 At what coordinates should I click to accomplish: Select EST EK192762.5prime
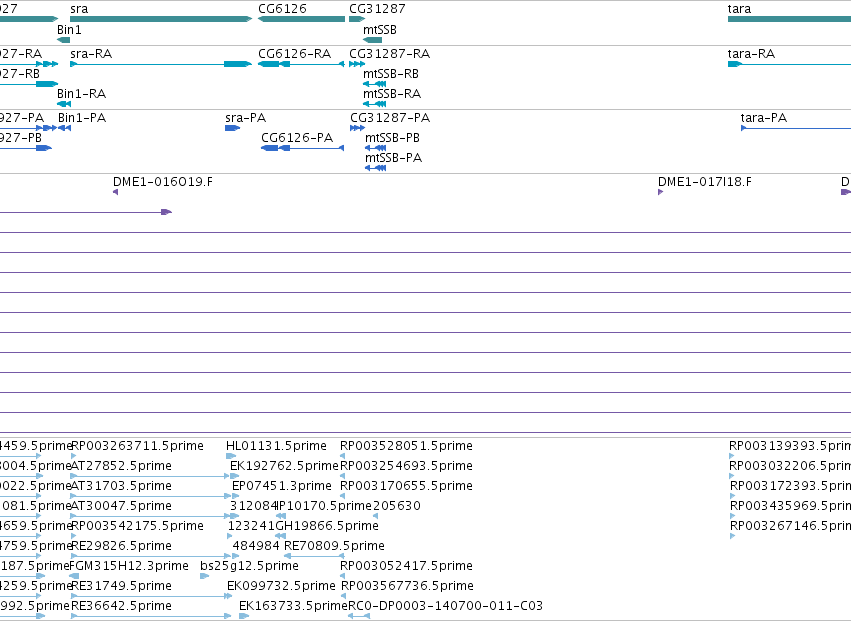pyautogui.click(x=284, y=466)
